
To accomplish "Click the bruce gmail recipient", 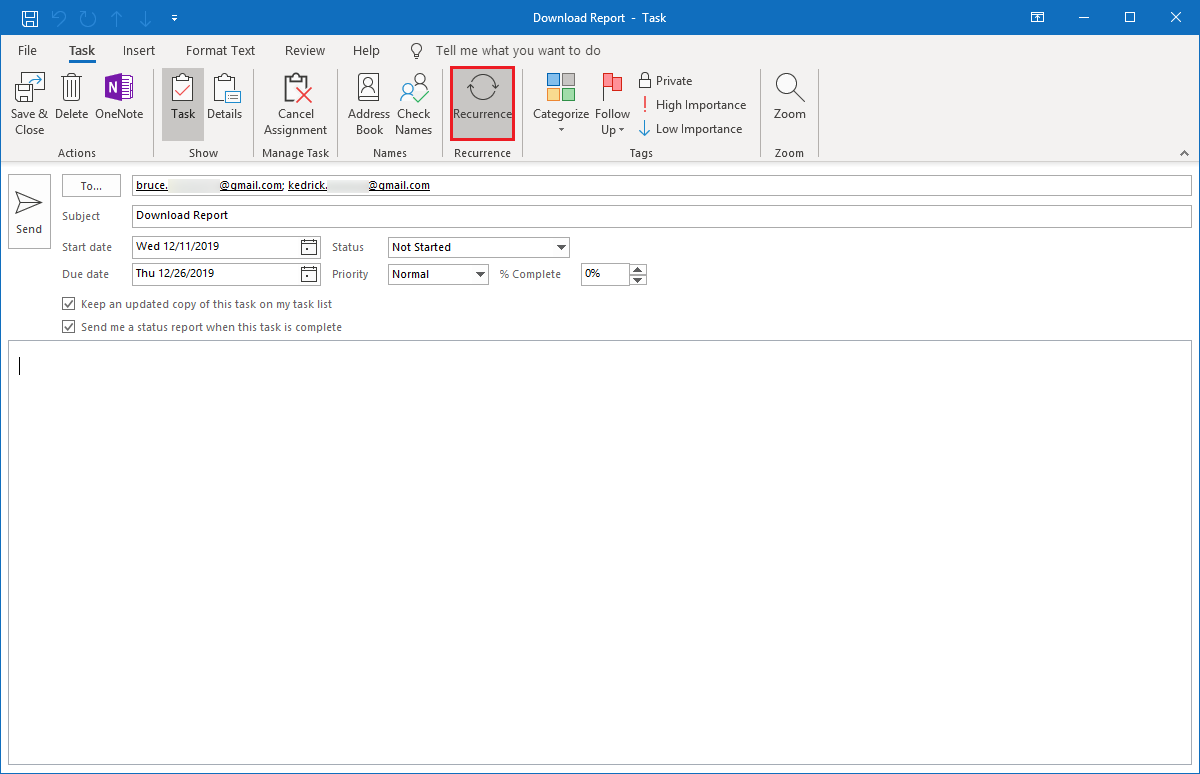I will click(x=209, y=186).
